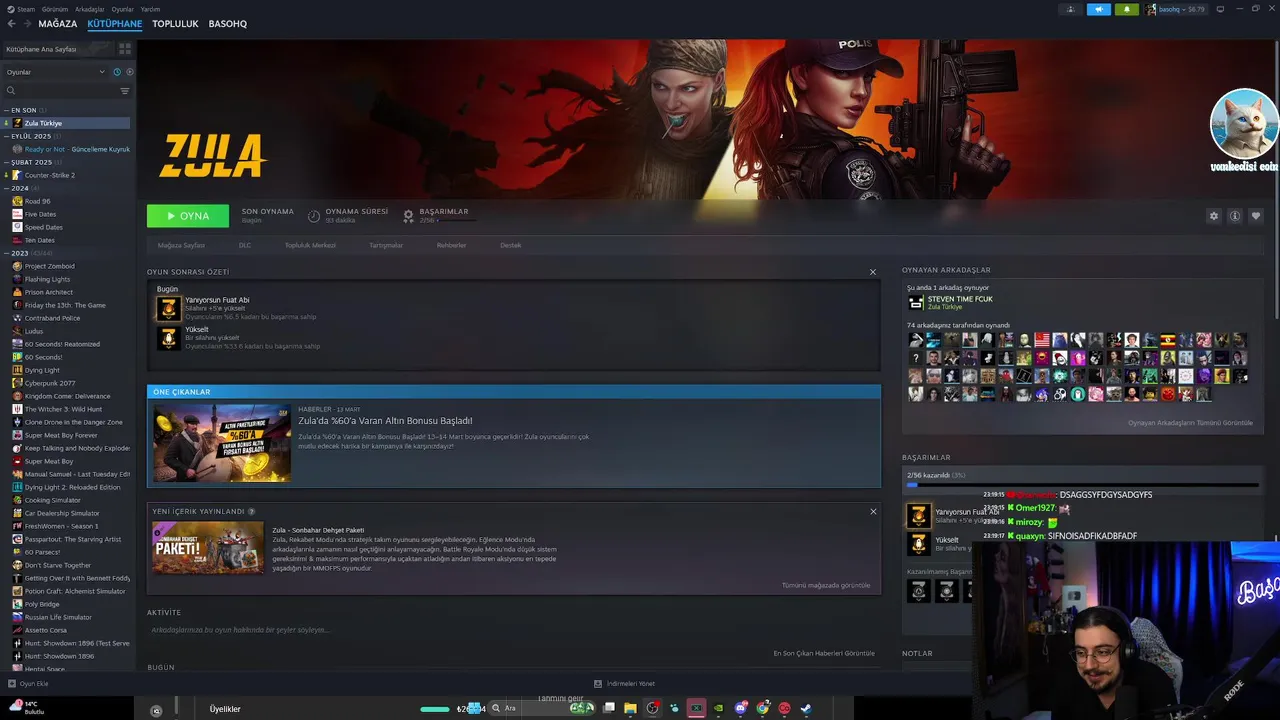Go to the MAĞAZA tab
The height and width of the screenshot is (720, 1280).
coord(57,24)
